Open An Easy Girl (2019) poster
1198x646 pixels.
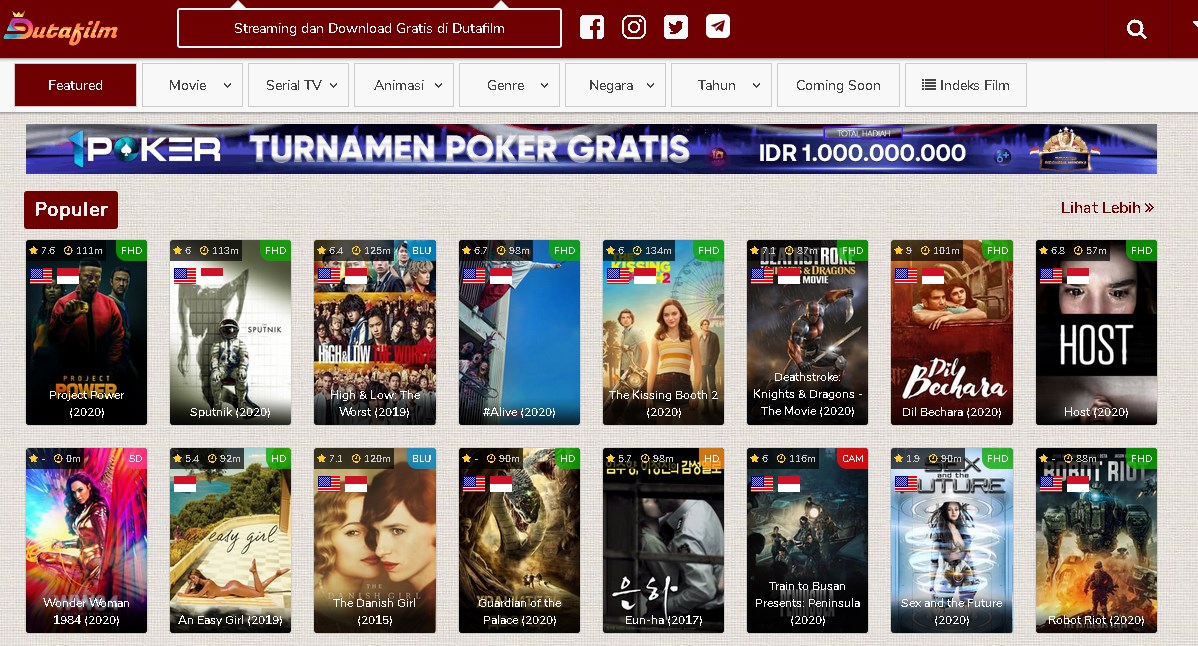(230, 541)
